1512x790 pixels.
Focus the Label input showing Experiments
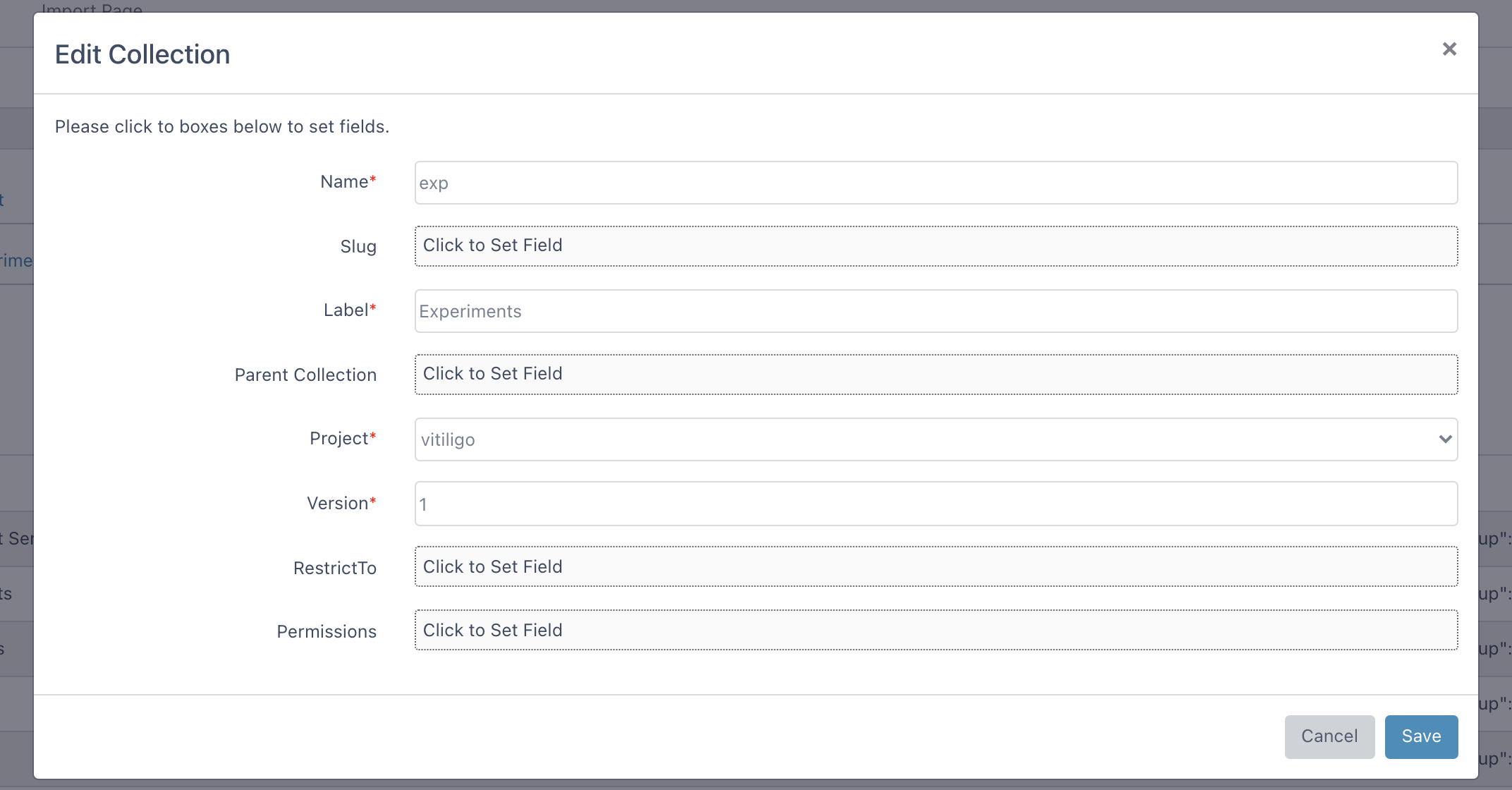tap(936, 312)
